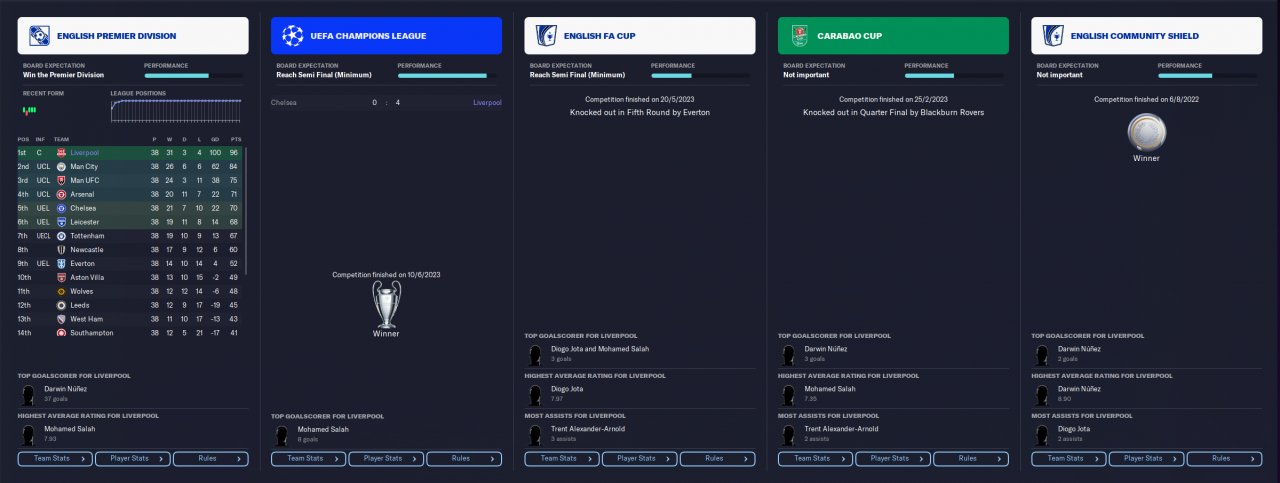Click Darwin Núñez name in Carabao Cup panel
Viewport: 1280px width, 483px height.
coord(826,348)
